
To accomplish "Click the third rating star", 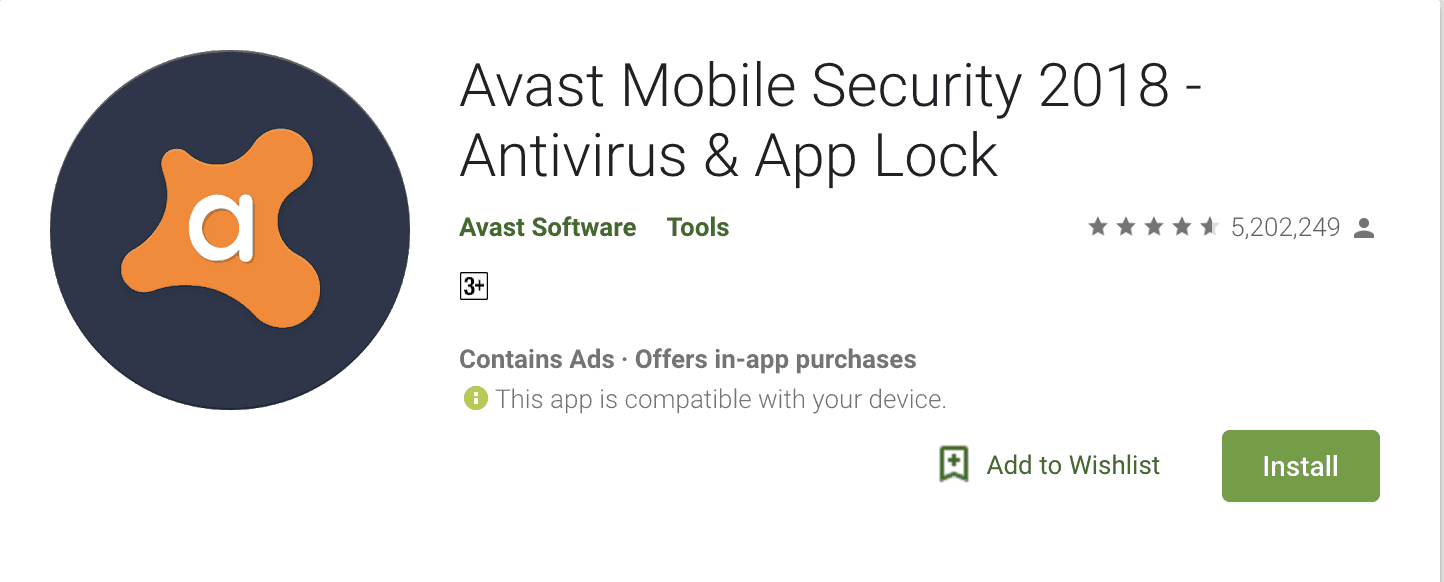I will click(1154, 228).
